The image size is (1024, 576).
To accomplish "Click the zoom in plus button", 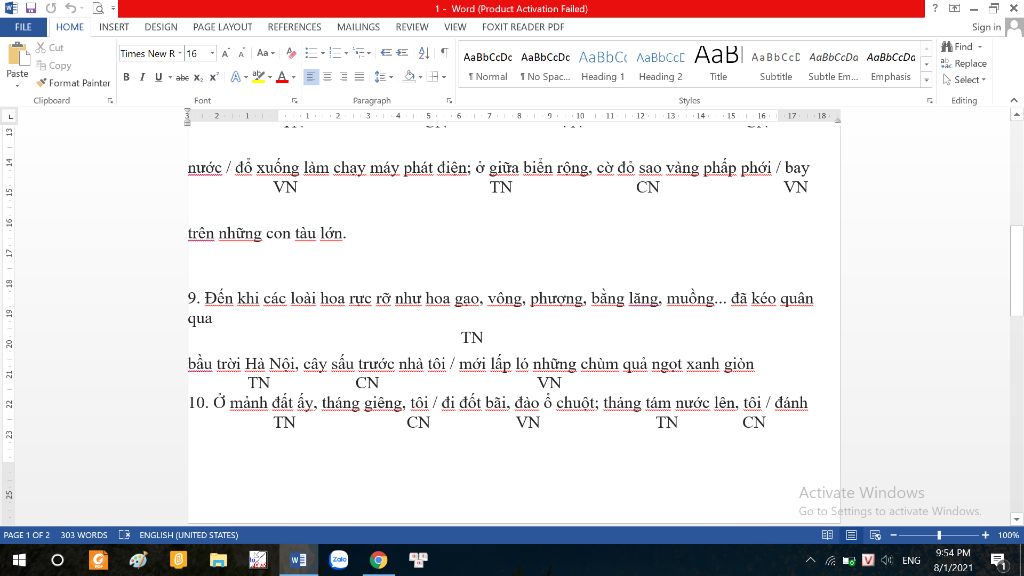I will point(985,535).
